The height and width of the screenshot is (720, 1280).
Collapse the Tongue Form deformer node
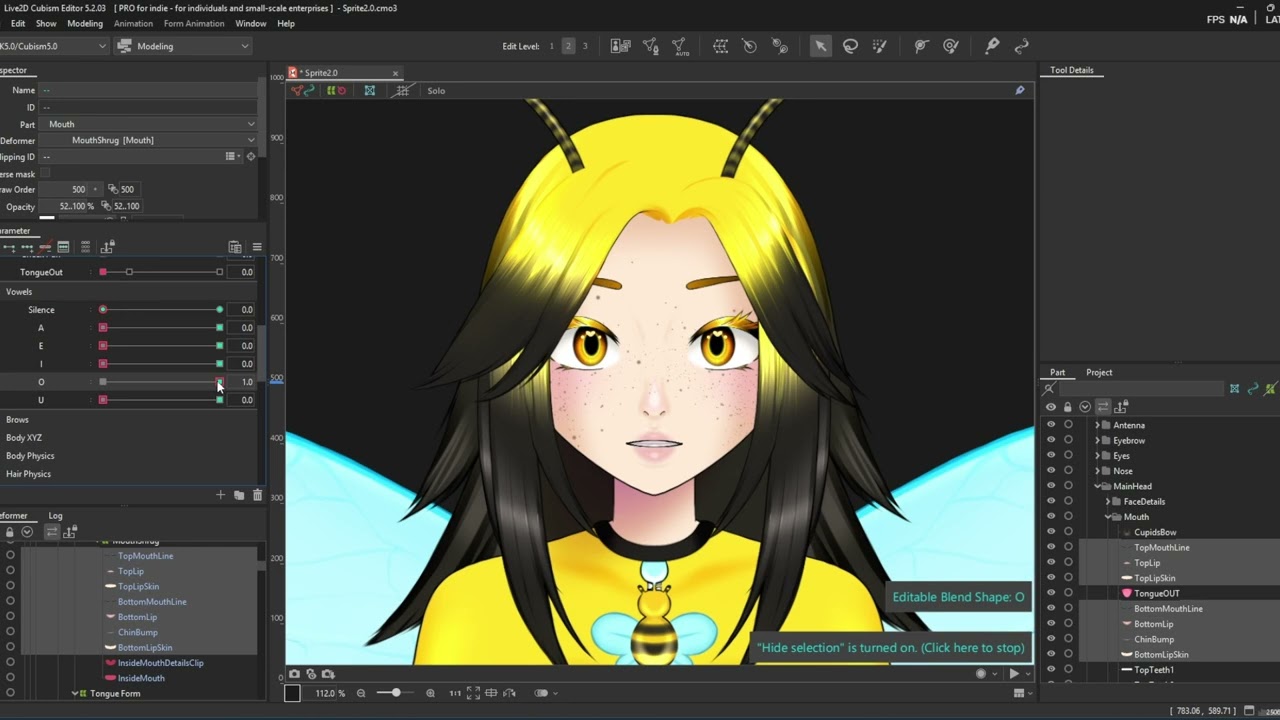[x=74, y=694]
